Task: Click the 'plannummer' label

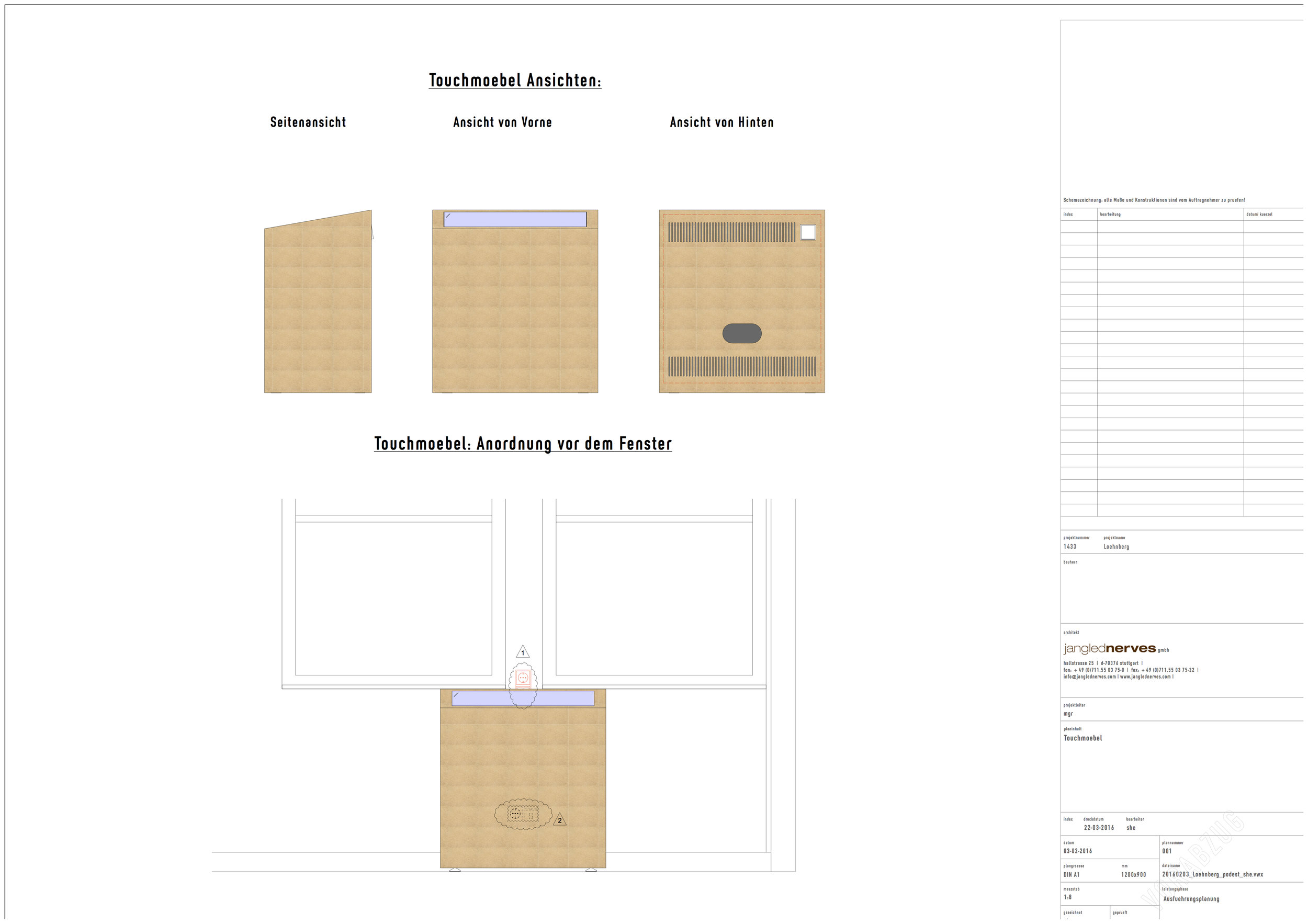Action: point(1172,842)
